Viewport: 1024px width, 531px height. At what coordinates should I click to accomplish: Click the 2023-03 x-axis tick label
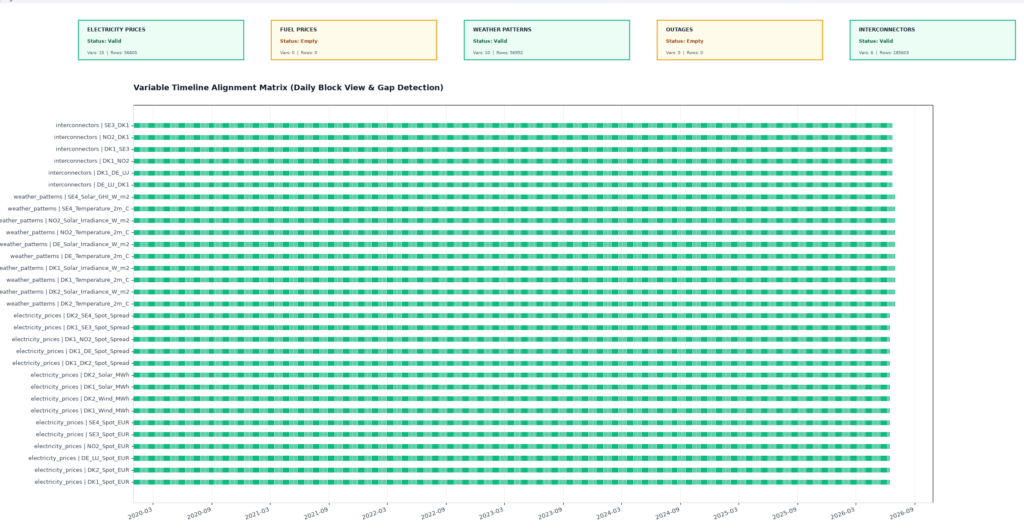(x=491, y=513)
